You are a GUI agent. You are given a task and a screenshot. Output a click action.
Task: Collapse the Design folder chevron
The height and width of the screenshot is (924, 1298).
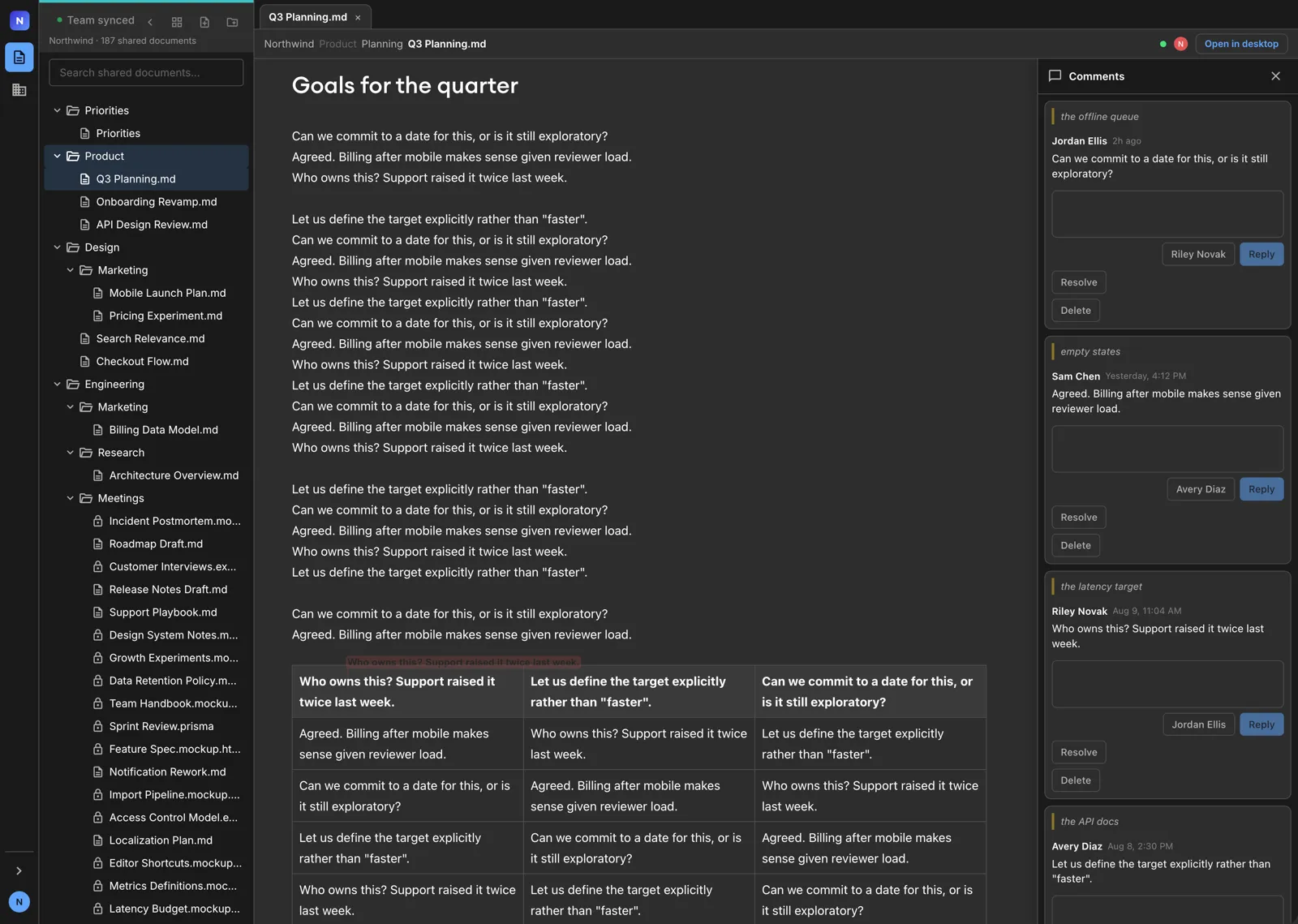(x=57, y=247)
